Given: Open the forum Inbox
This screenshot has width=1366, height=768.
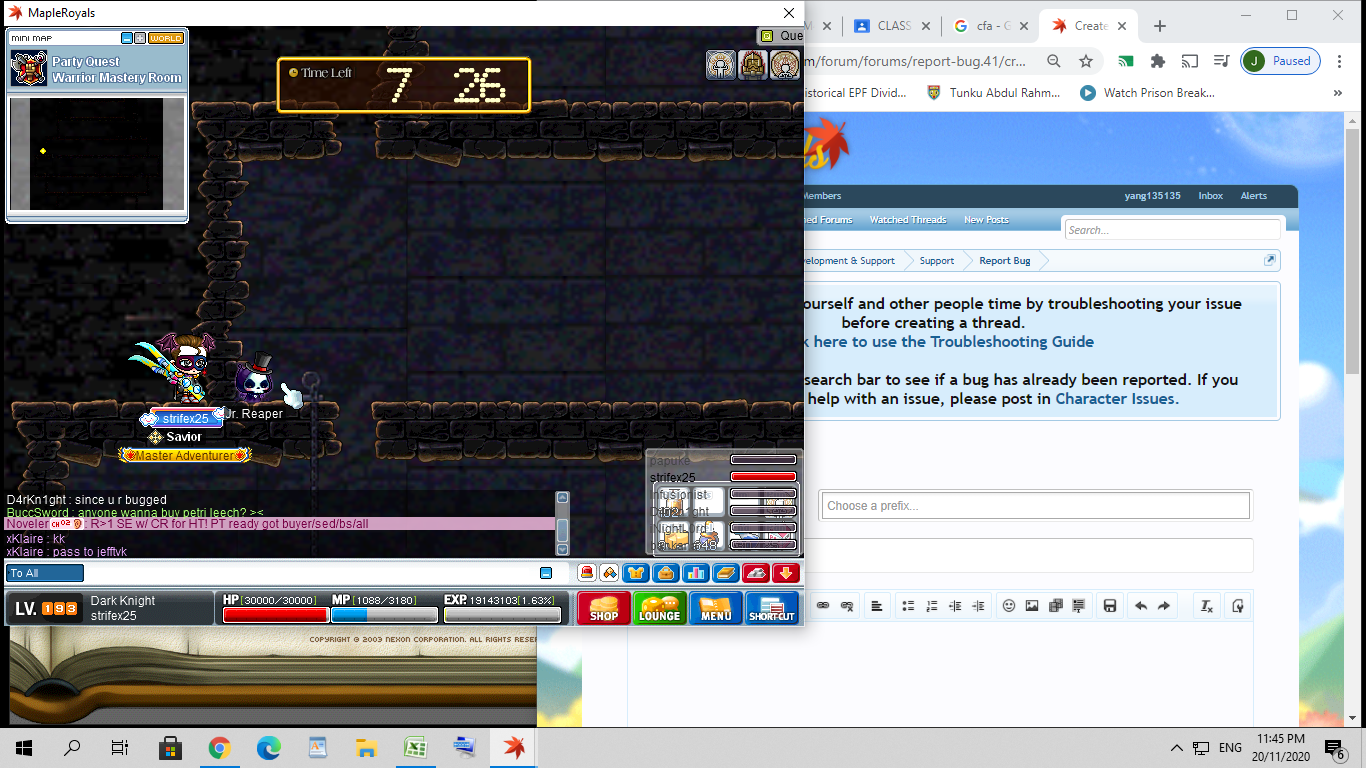Looking at the screenshot, I should click(x=1211, y=196).
